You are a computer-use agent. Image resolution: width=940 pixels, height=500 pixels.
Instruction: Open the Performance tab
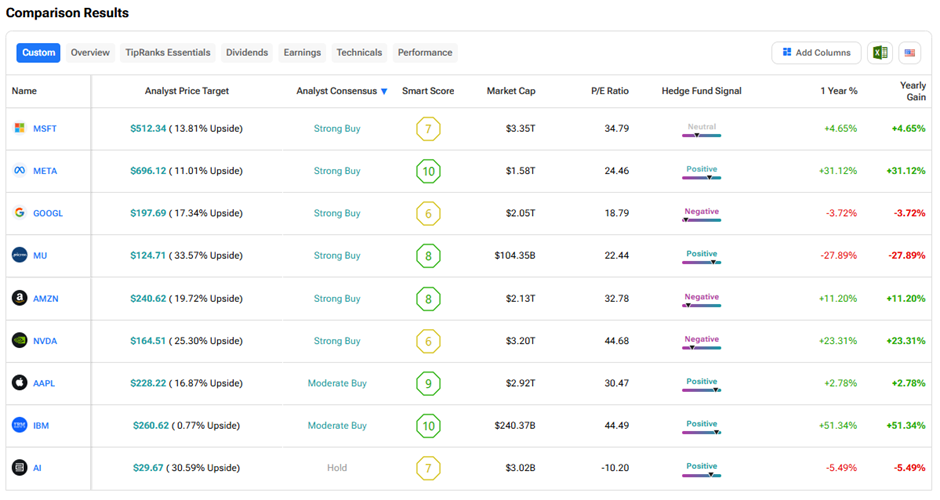[x=425, y=53]
